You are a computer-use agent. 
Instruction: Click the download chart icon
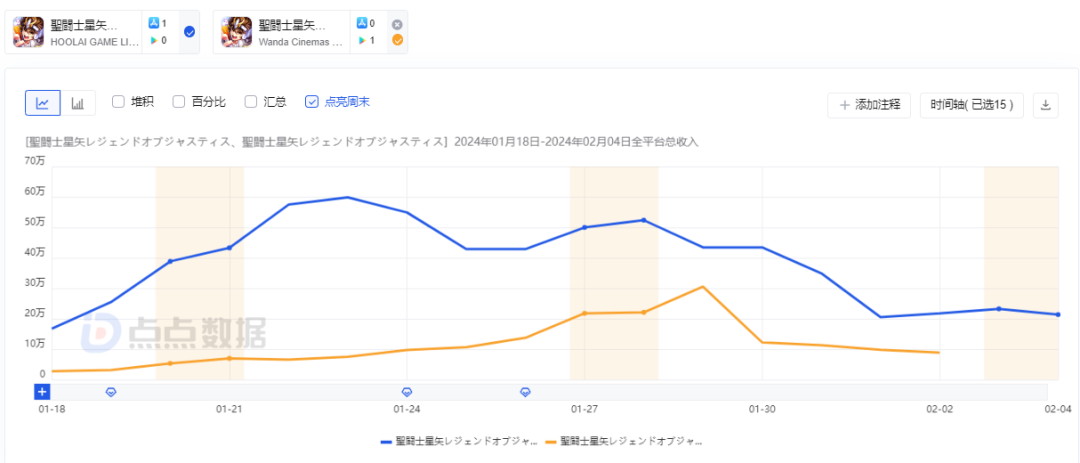(1045, 104)
